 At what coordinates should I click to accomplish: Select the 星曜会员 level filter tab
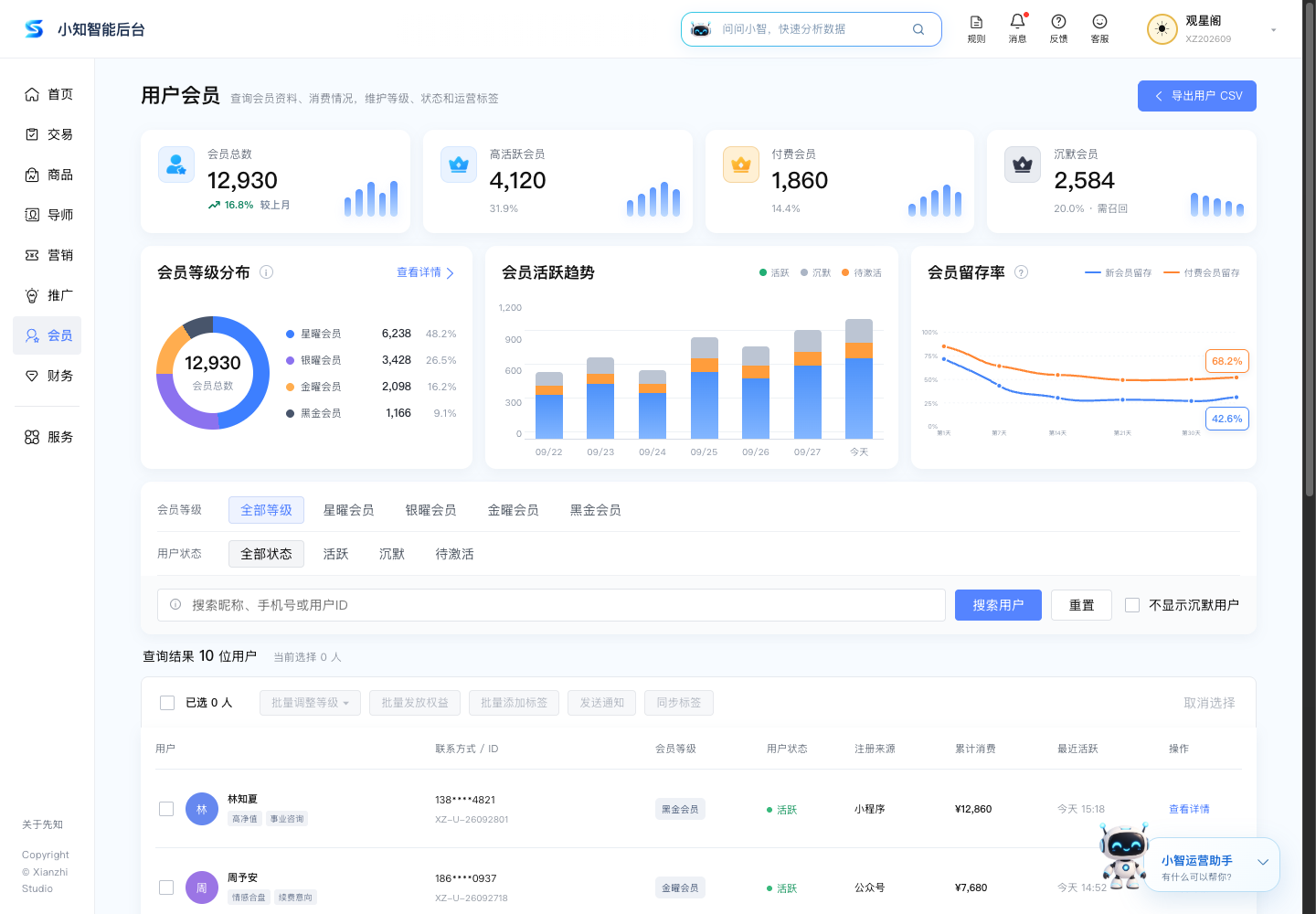pos(348,510)
